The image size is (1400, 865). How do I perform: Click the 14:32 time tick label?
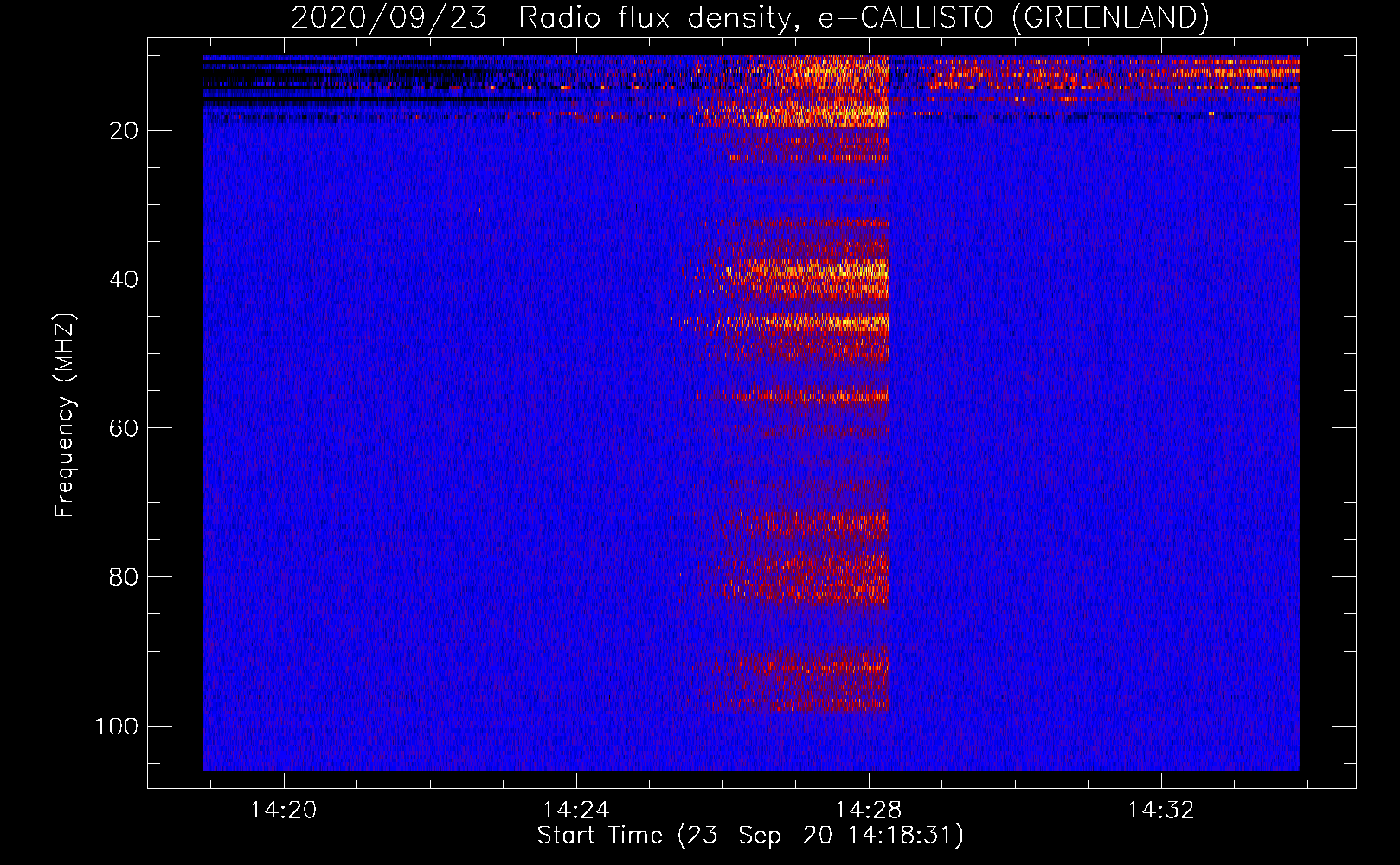click(1160, 811)
